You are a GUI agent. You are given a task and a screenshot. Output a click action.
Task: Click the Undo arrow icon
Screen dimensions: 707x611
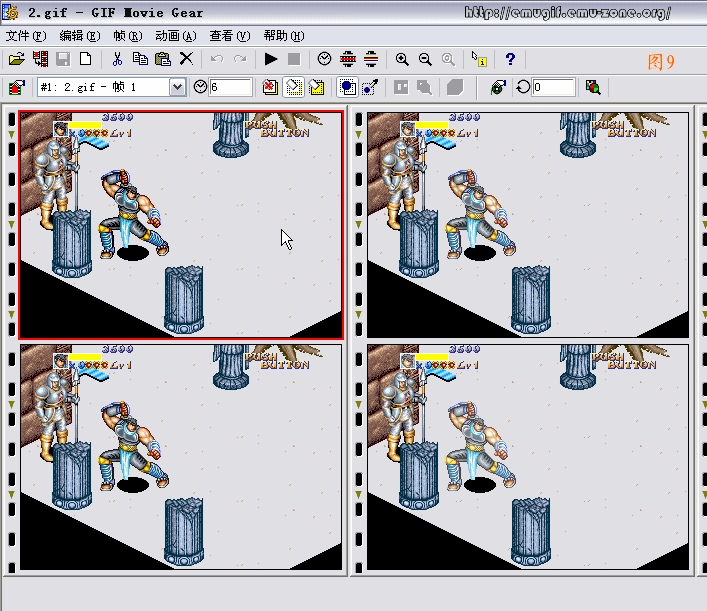point(217,59)
